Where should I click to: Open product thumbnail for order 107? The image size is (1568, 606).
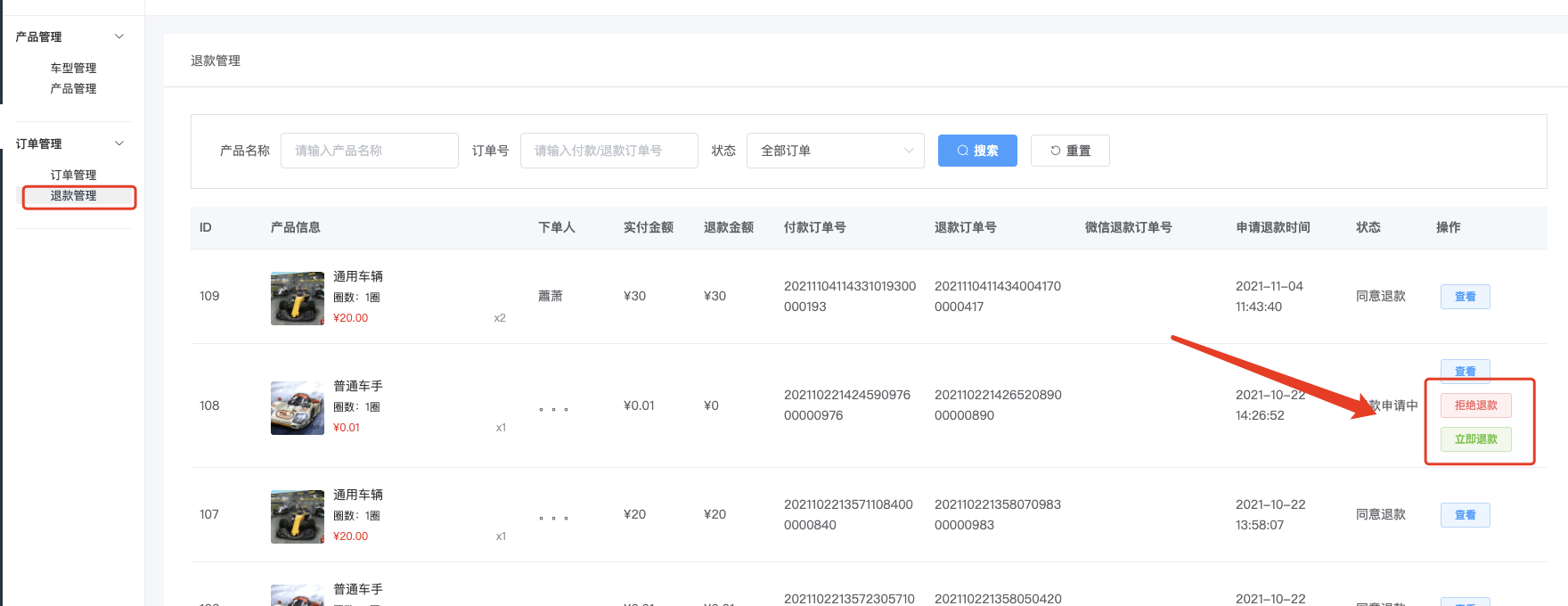(298, 517)
